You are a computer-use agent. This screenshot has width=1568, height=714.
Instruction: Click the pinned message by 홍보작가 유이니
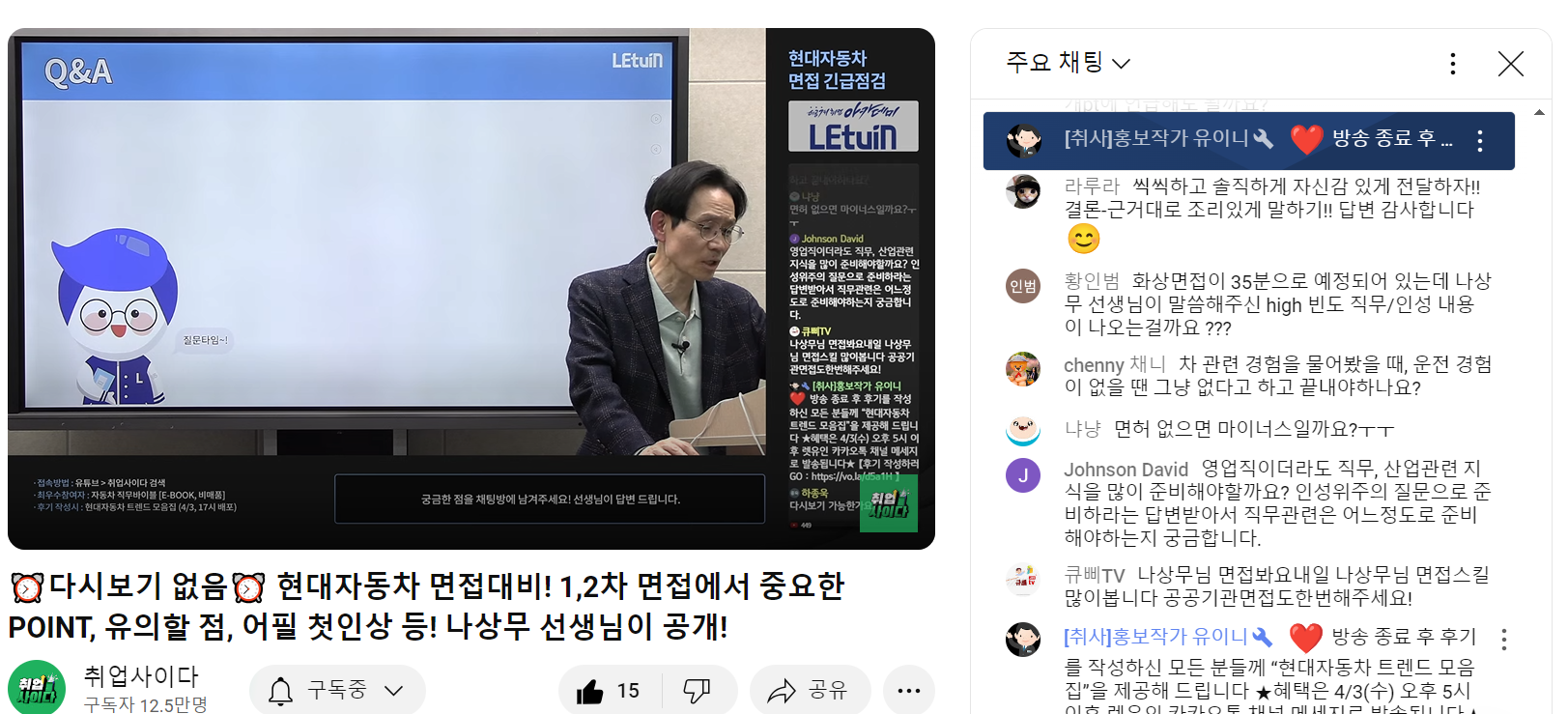click(1248, 141)
